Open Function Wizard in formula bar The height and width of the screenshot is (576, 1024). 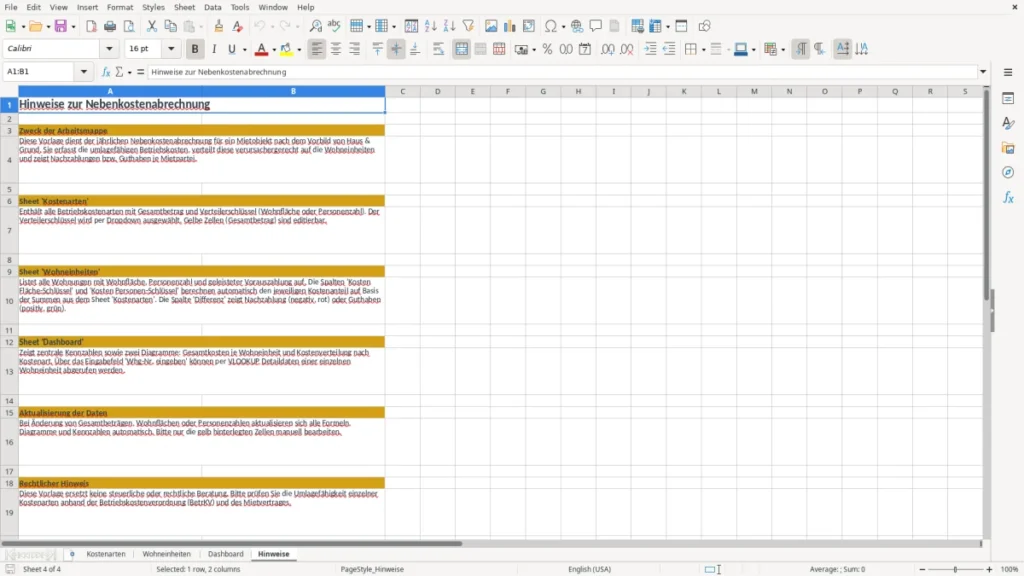click(106, 72)
